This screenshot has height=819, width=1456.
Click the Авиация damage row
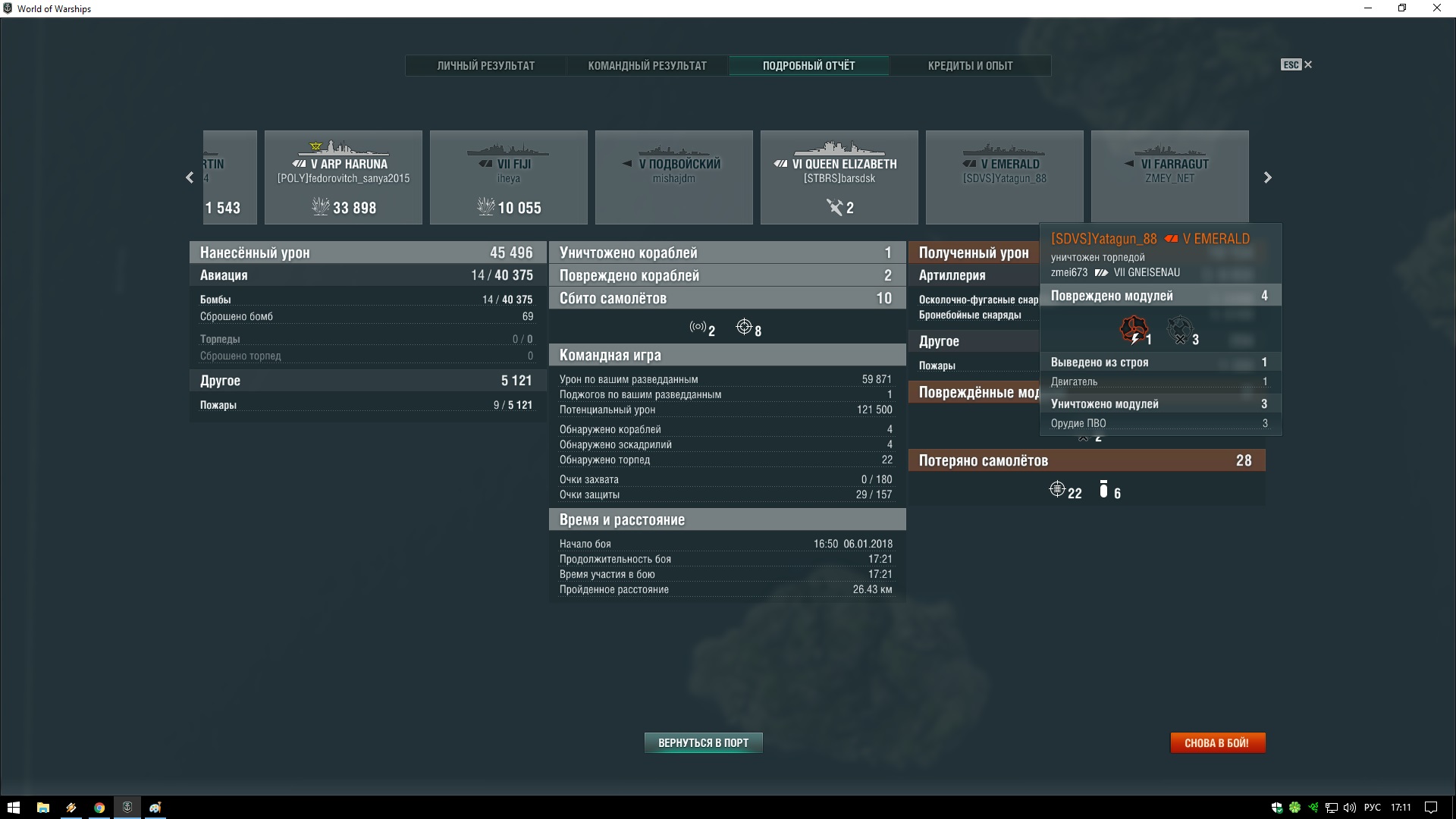click(368, 275)
